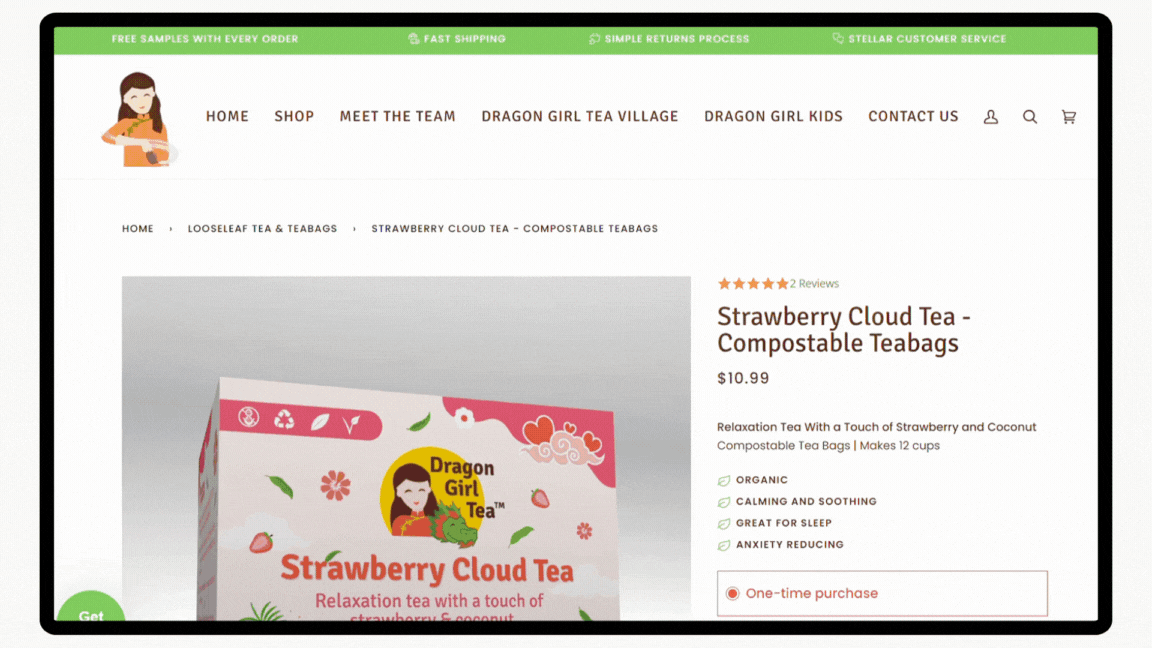Select the One-time purchase radio button
The image size is (1152, 648).
(x=732, y=594)
